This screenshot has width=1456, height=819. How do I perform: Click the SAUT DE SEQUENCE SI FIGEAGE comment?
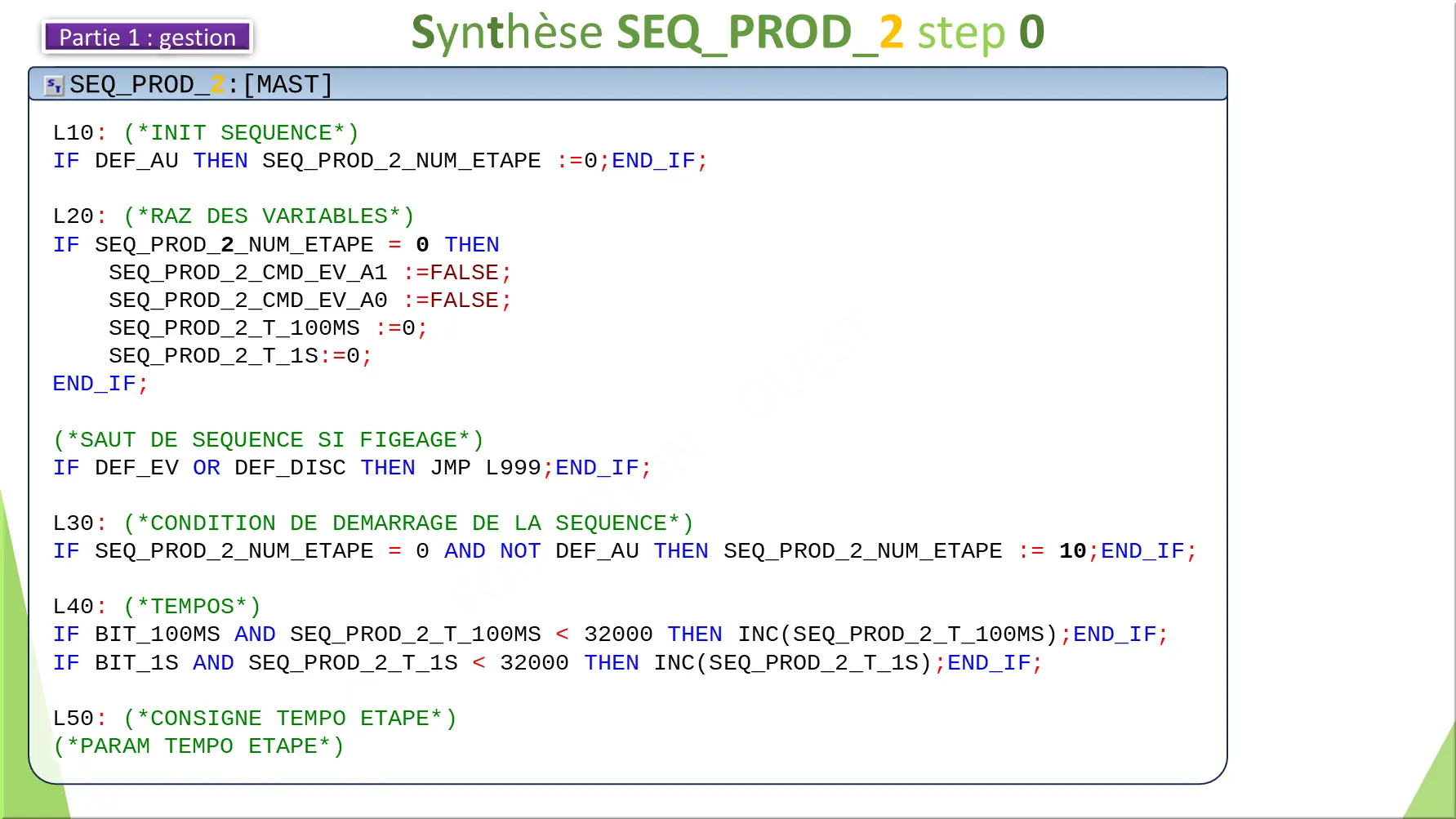[x=265, y=439]
